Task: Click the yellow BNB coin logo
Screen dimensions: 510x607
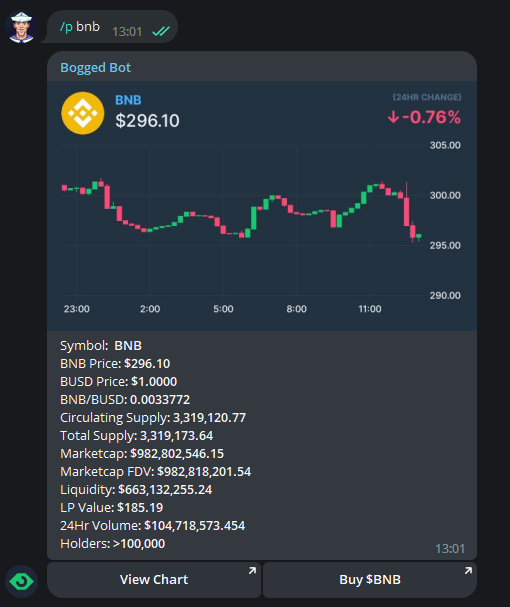Action: pos(82,113)
